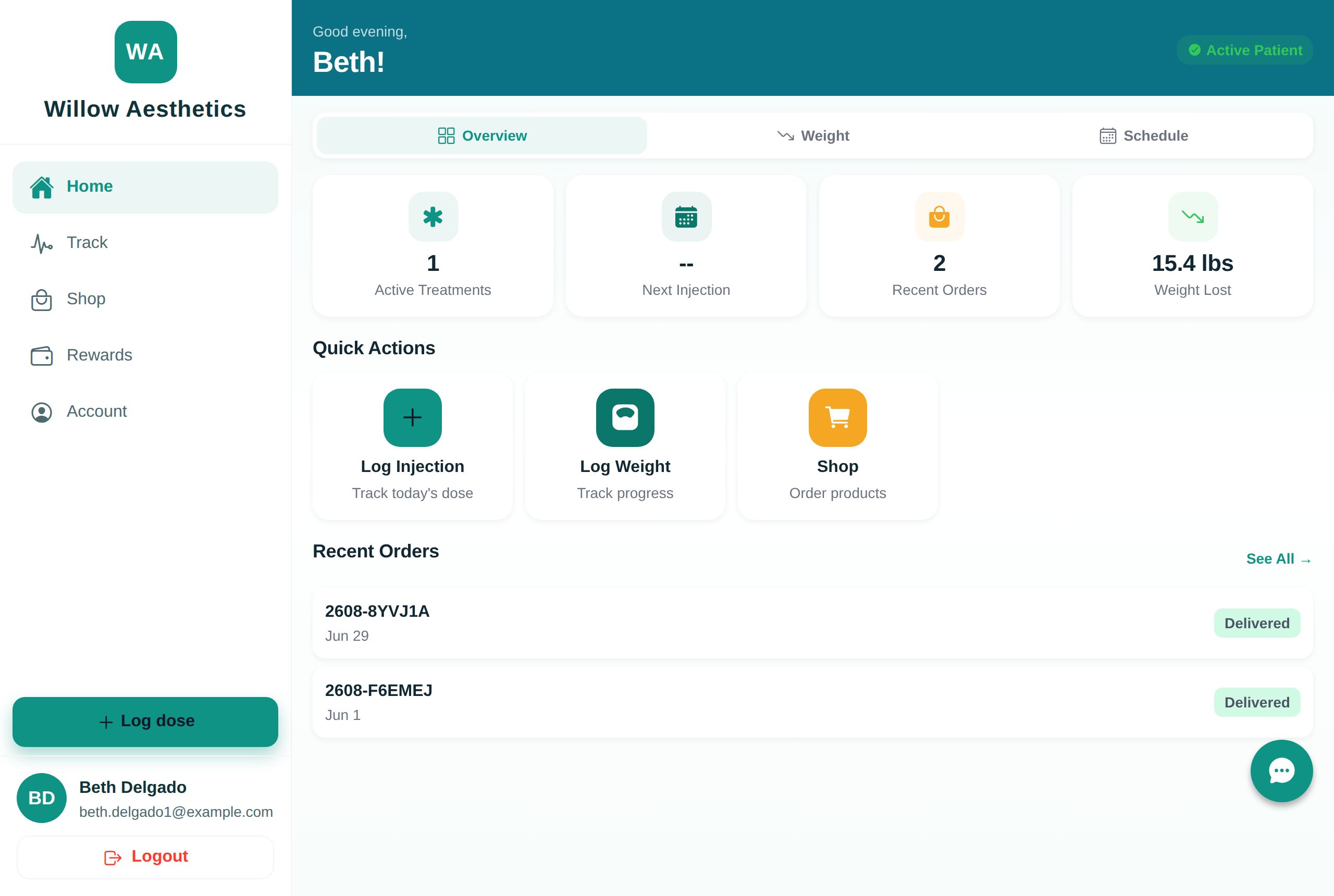The height and width of the screenshot is (896, 1334).
Task: Follow the See All orders link
Action: coord(1279,559)
